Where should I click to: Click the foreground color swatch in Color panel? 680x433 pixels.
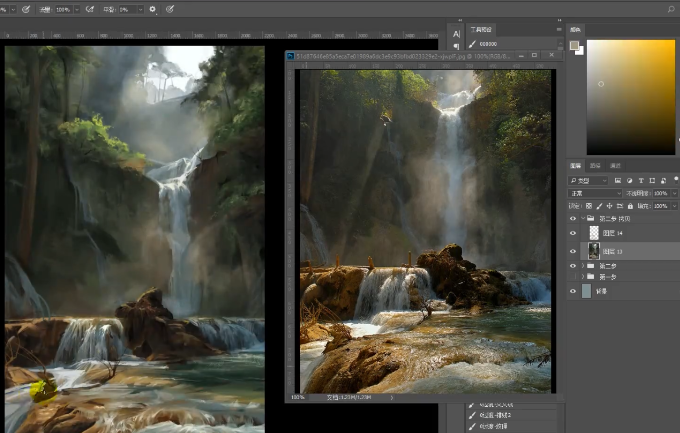tap(574, 45)
